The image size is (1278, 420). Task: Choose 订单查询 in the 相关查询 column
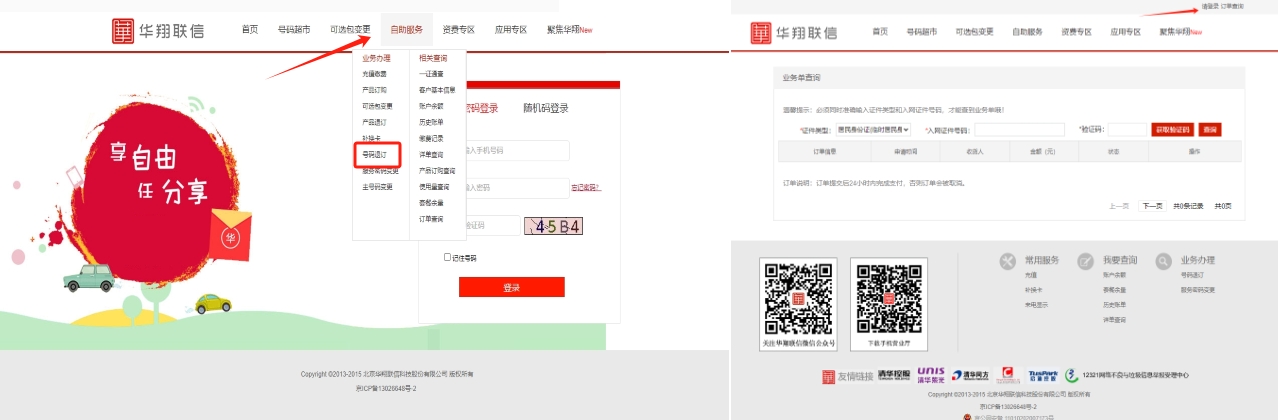(431, 219)
